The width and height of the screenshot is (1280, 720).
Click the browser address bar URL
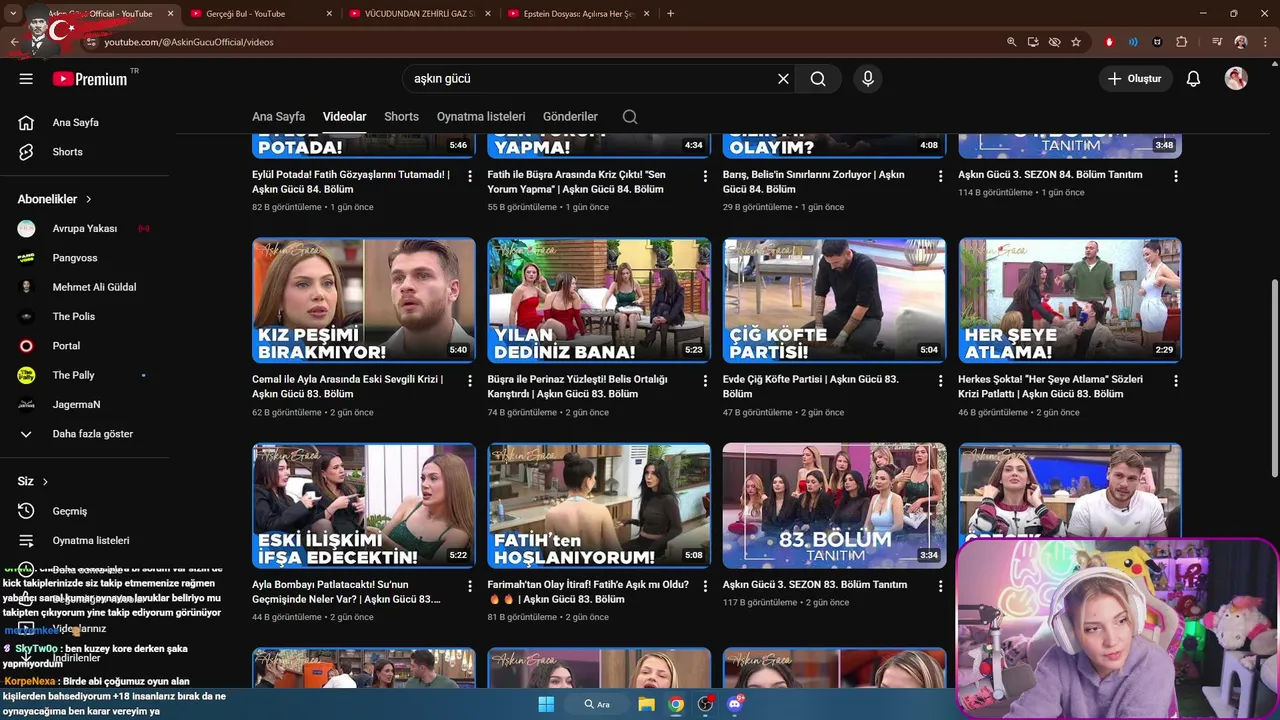[x=189, y=42]
